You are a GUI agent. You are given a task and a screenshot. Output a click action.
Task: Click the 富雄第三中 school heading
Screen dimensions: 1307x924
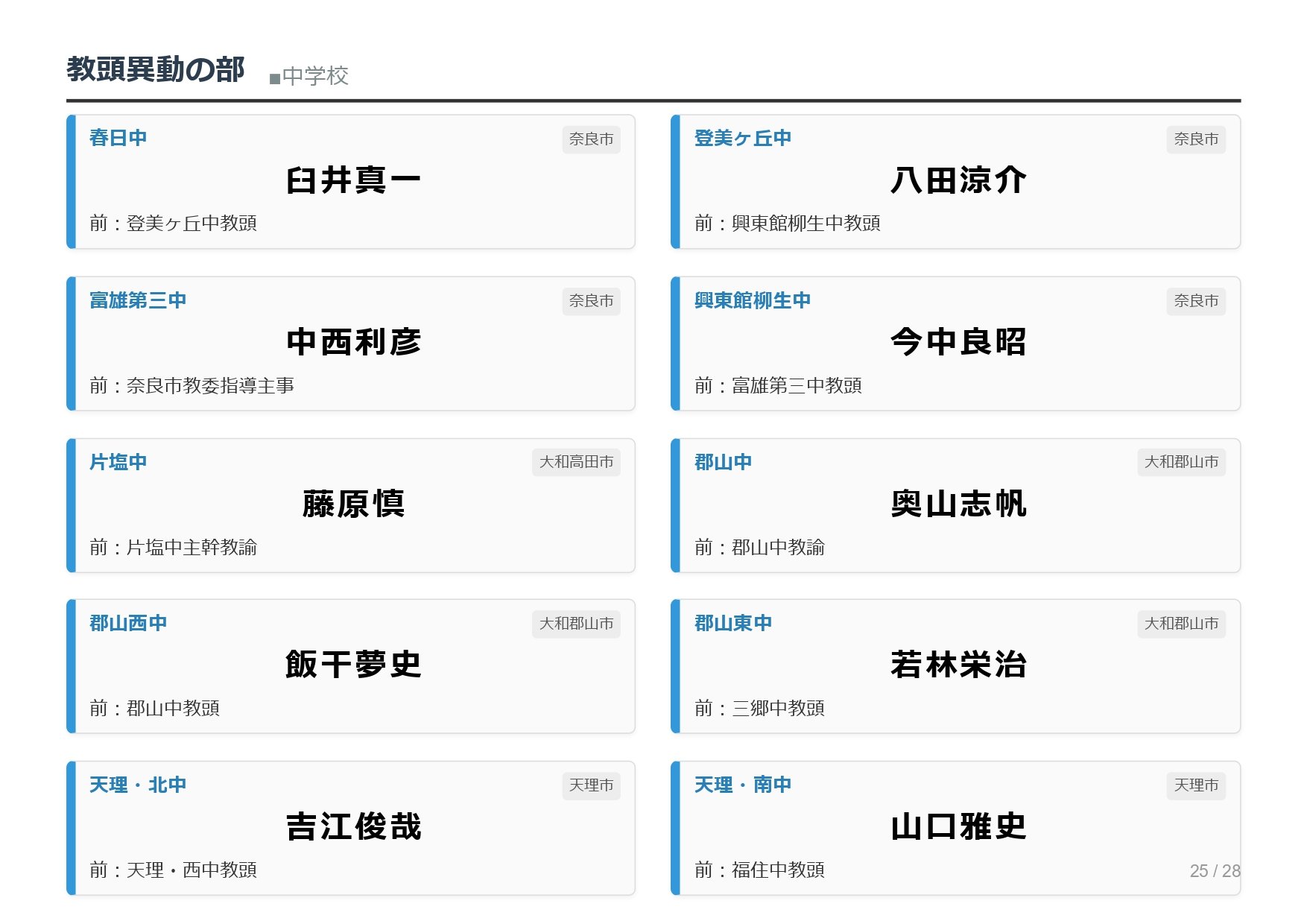[138, 300]
